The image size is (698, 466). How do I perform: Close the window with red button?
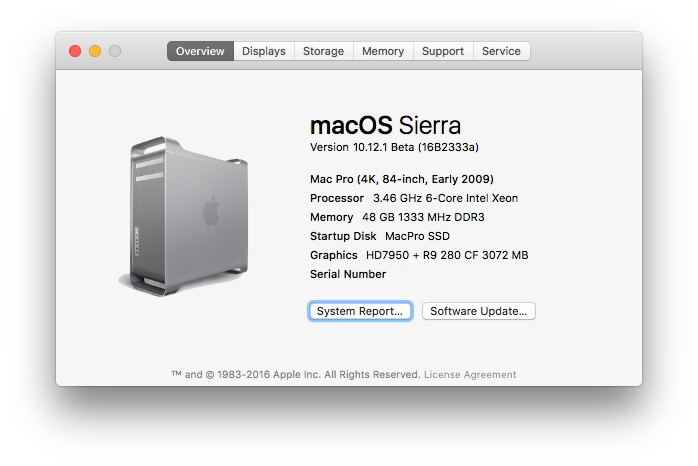pyautogui.click(x=75, y=51)
